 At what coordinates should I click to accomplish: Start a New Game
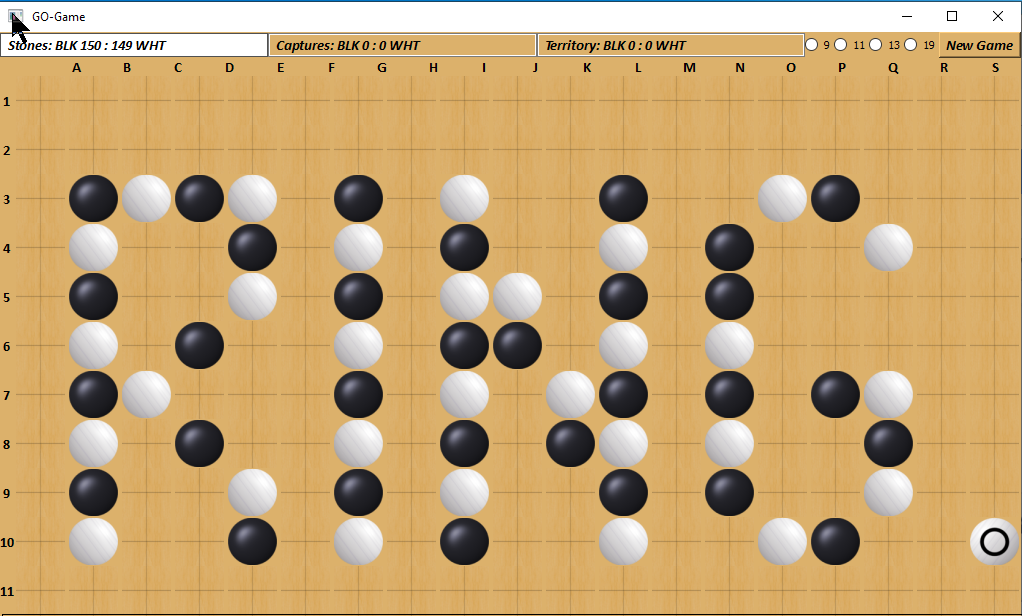point(979,45)
